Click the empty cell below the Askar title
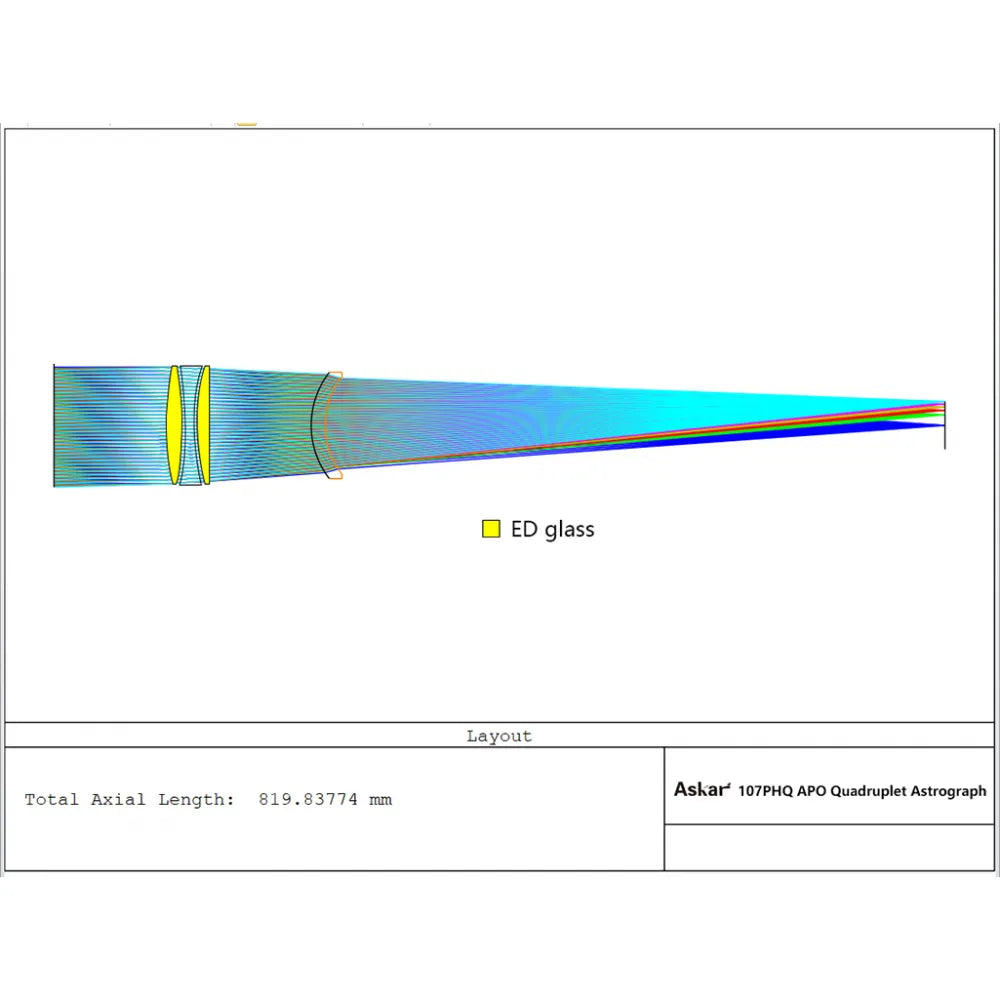The image size is (1000, 1000). 829,848
